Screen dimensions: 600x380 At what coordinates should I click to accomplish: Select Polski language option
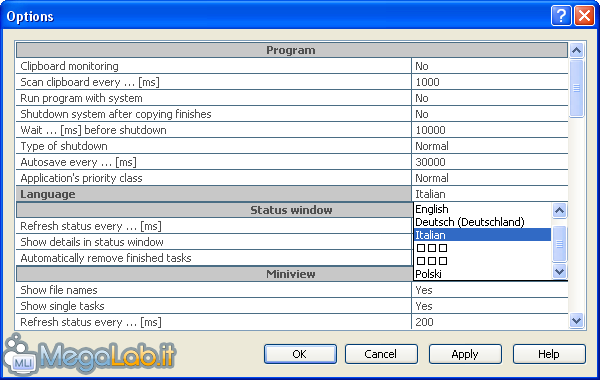[x=483, y=274]
